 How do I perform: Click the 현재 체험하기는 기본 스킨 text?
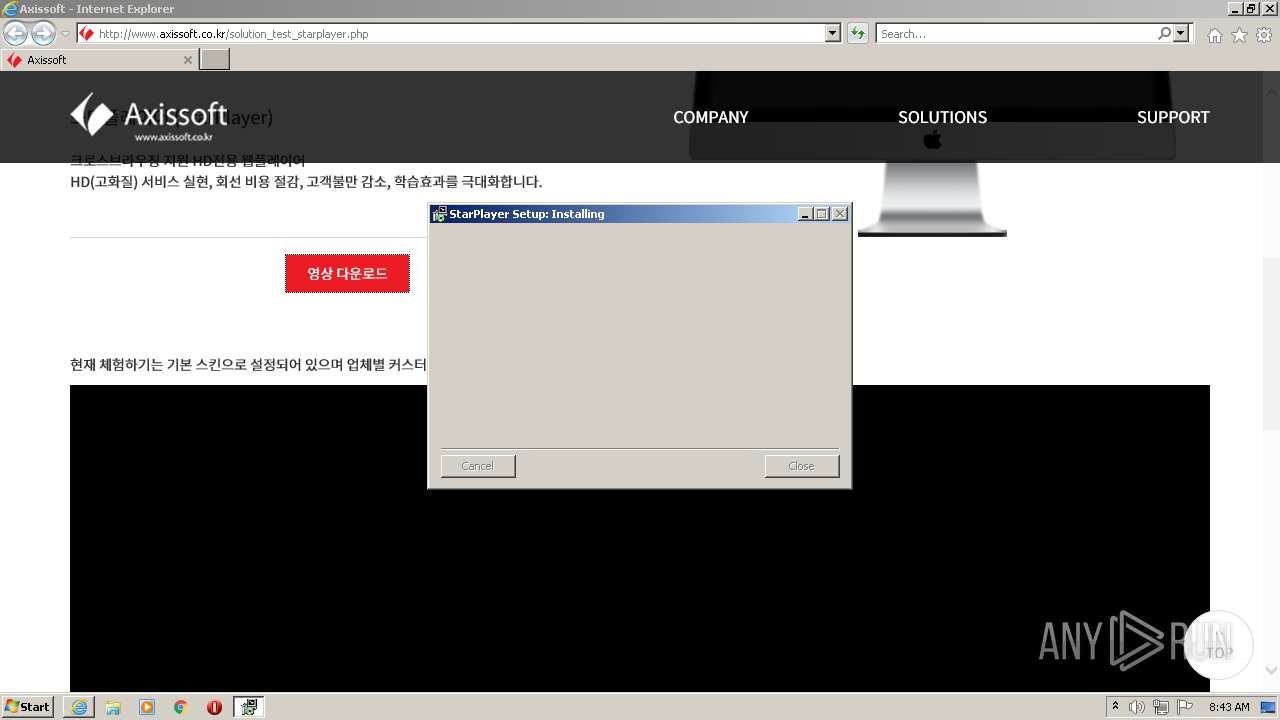click(x=248, y=365)
